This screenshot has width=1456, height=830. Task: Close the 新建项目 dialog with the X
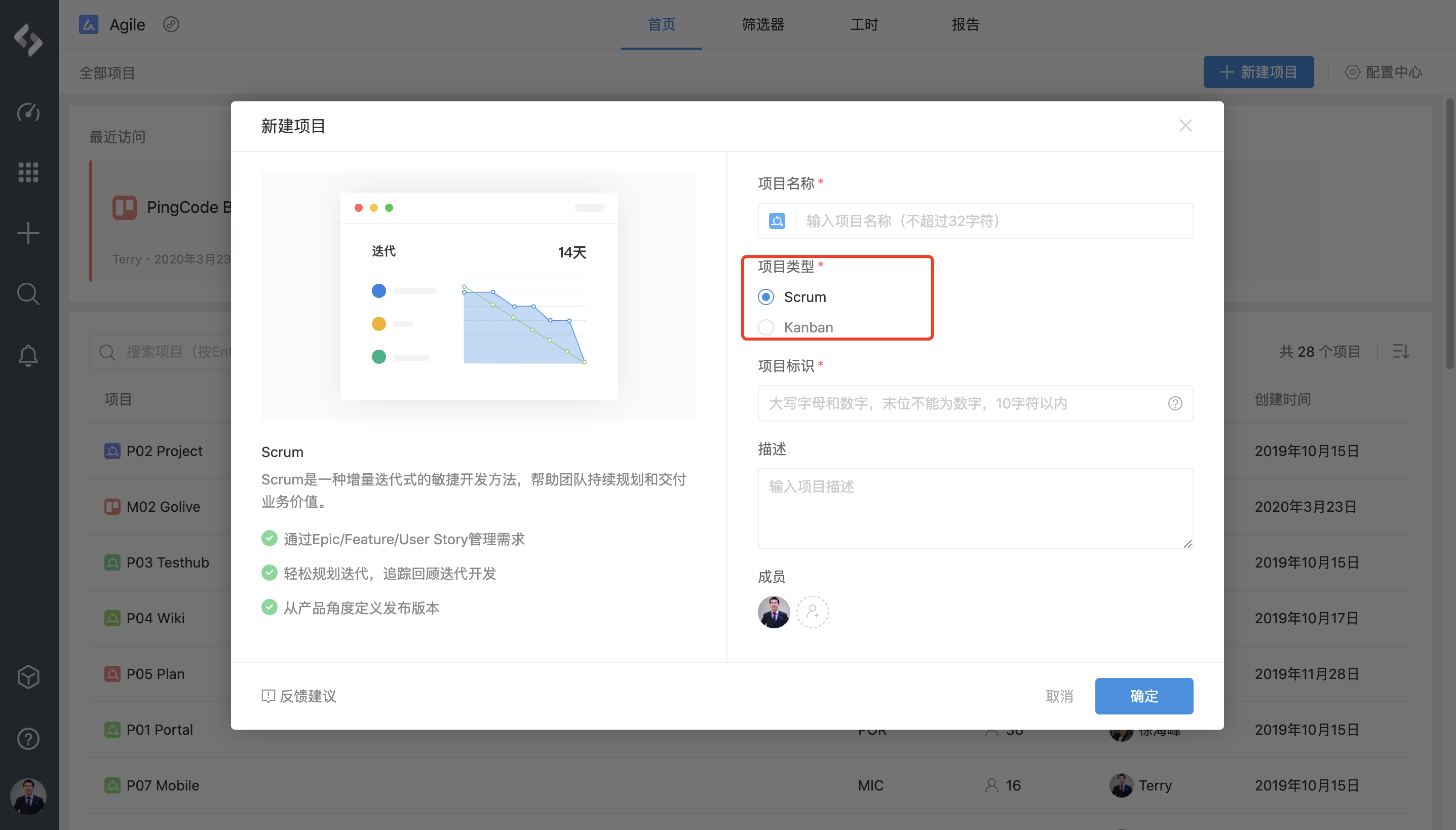click(1185, 126)
